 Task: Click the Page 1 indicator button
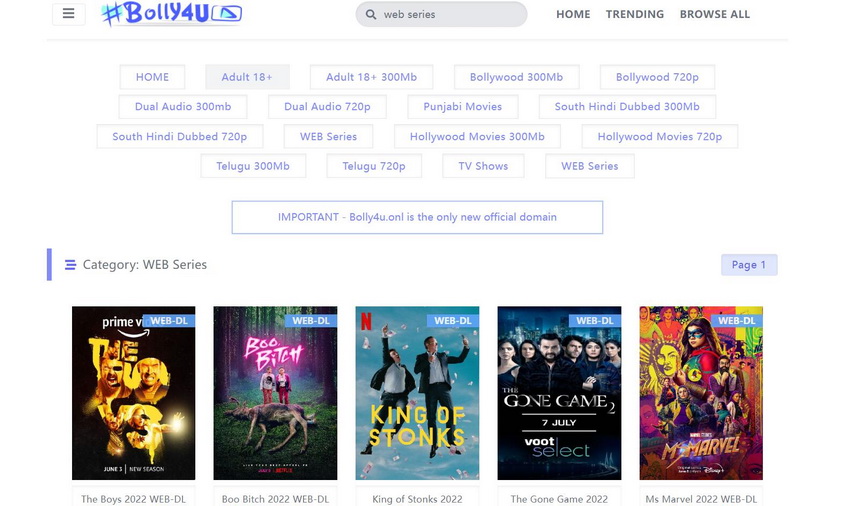click(x=748, y=265)
